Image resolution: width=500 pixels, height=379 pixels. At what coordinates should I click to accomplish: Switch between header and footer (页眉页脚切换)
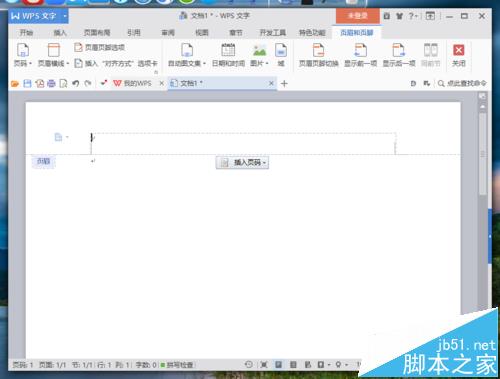318,55
